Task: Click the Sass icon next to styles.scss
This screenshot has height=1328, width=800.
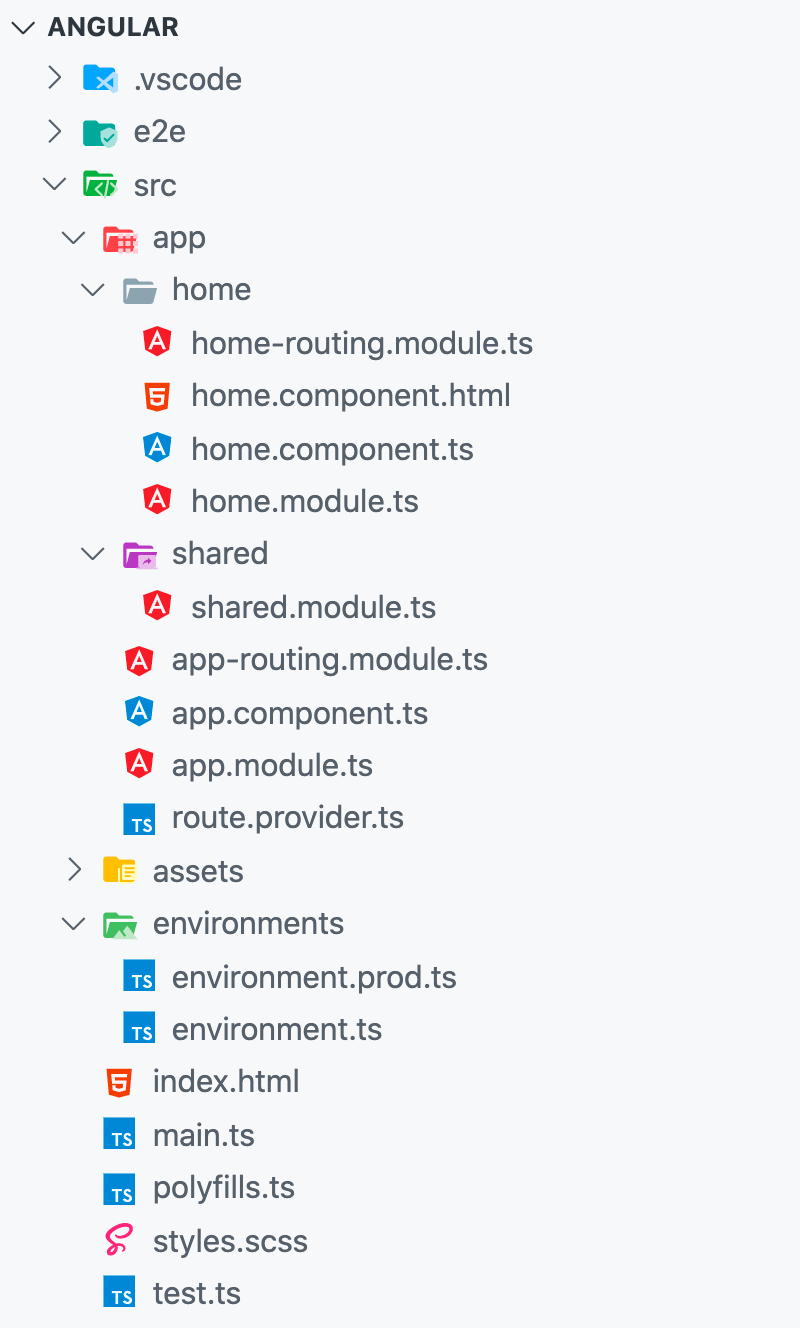Action: (119, 1240)
